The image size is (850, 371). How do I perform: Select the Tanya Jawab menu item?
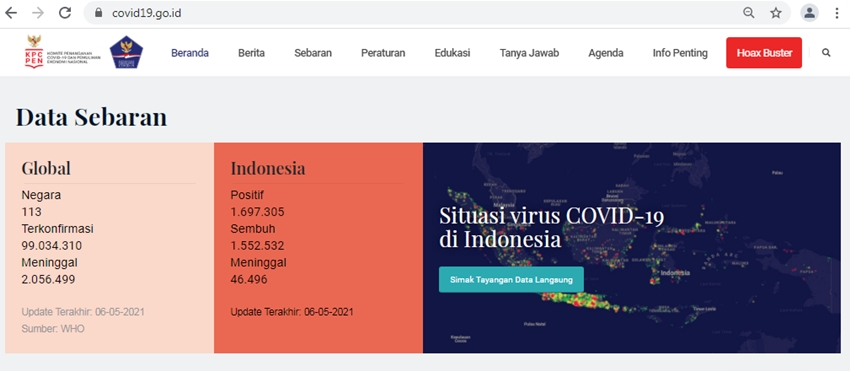[x=529, y=53]
